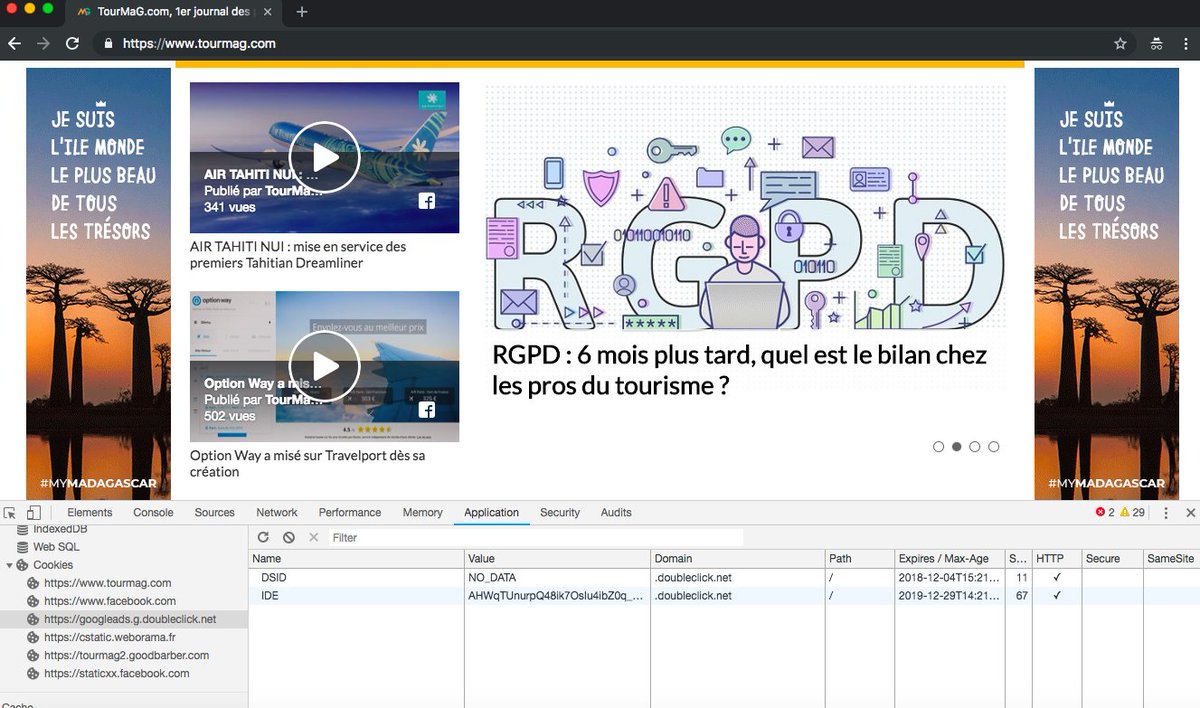This screenshot has height=708, width=1200.
Task: Select the googleads.g.doubleclick.net cookies entry
Action: click(x=130, y=619)
